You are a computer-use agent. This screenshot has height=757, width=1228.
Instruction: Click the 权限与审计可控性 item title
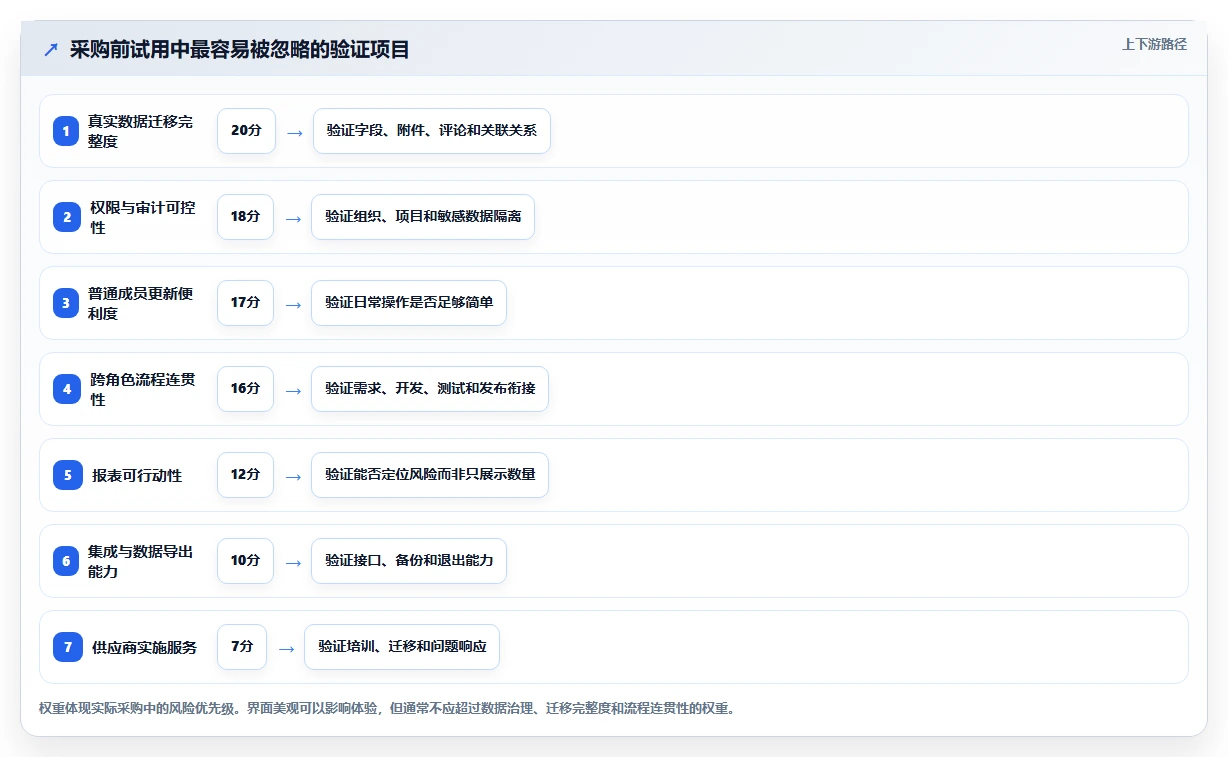point(143,217)
